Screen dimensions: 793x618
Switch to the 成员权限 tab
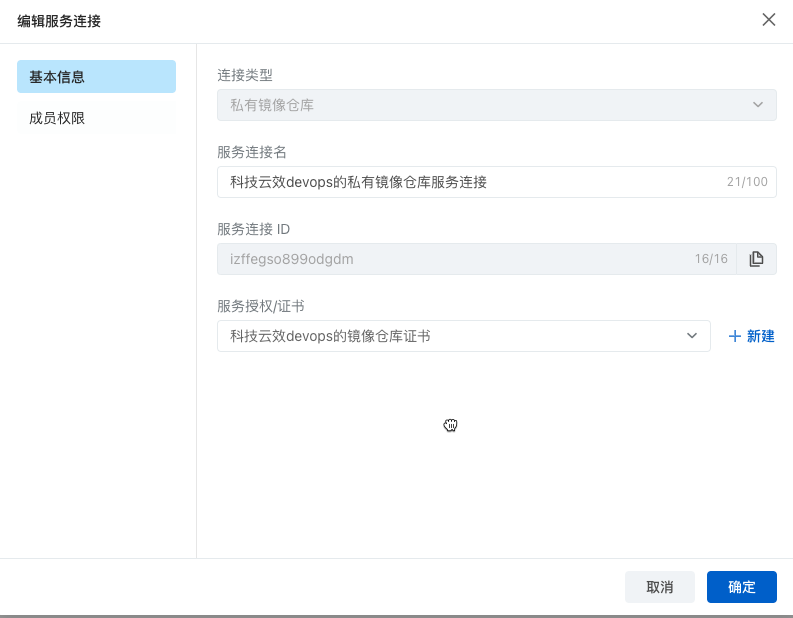click(96, 118)
